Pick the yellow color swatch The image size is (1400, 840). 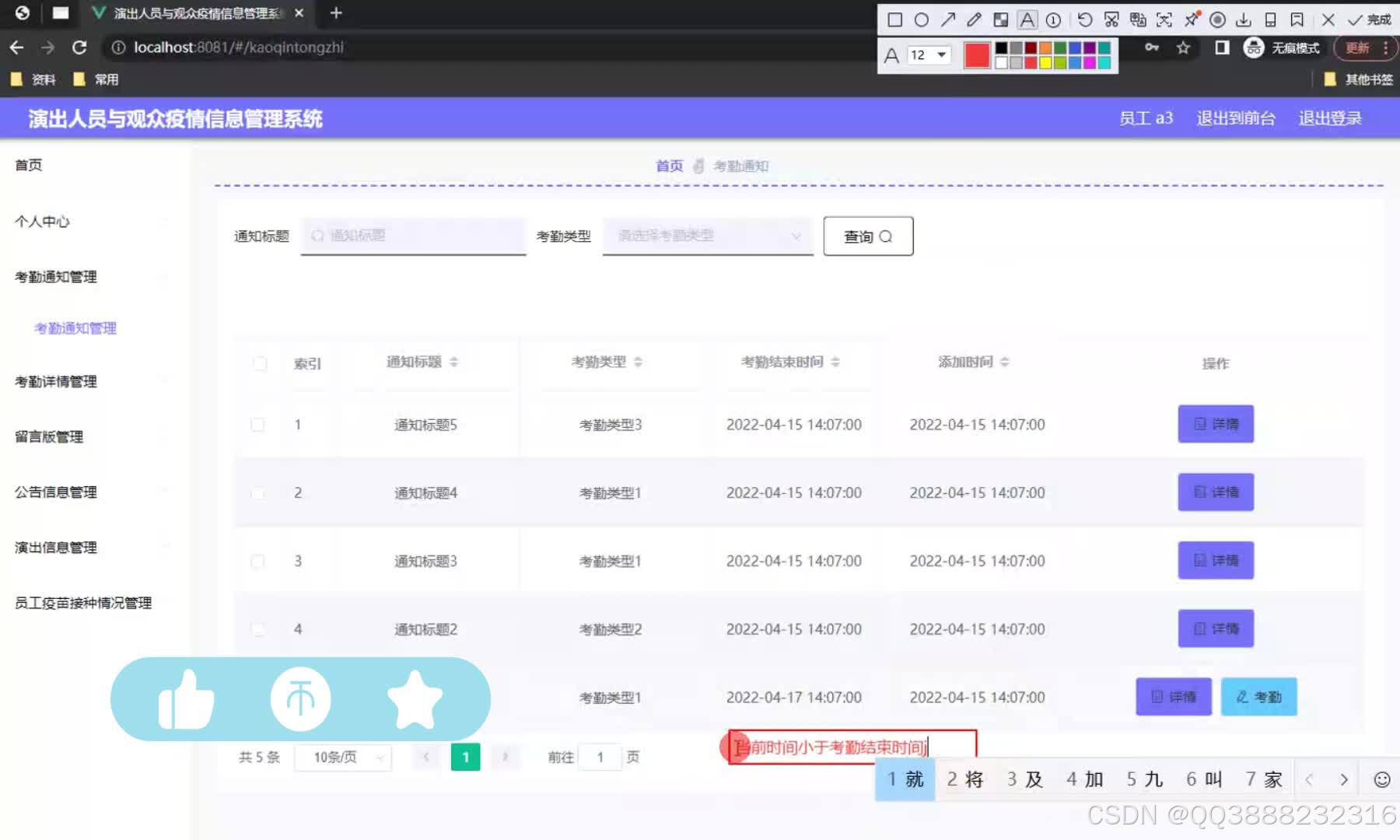tap(1045, 63)
